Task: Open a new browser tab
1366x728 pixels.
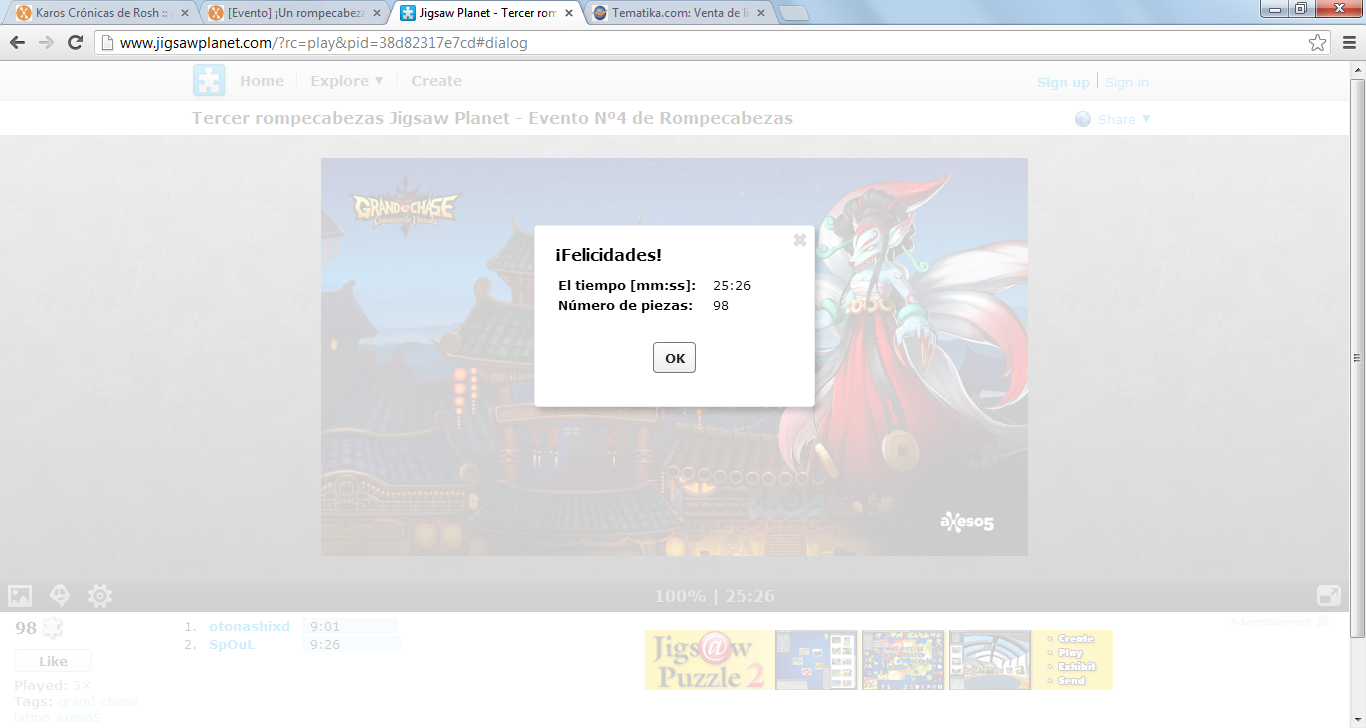Action: (x=794, y=14)
